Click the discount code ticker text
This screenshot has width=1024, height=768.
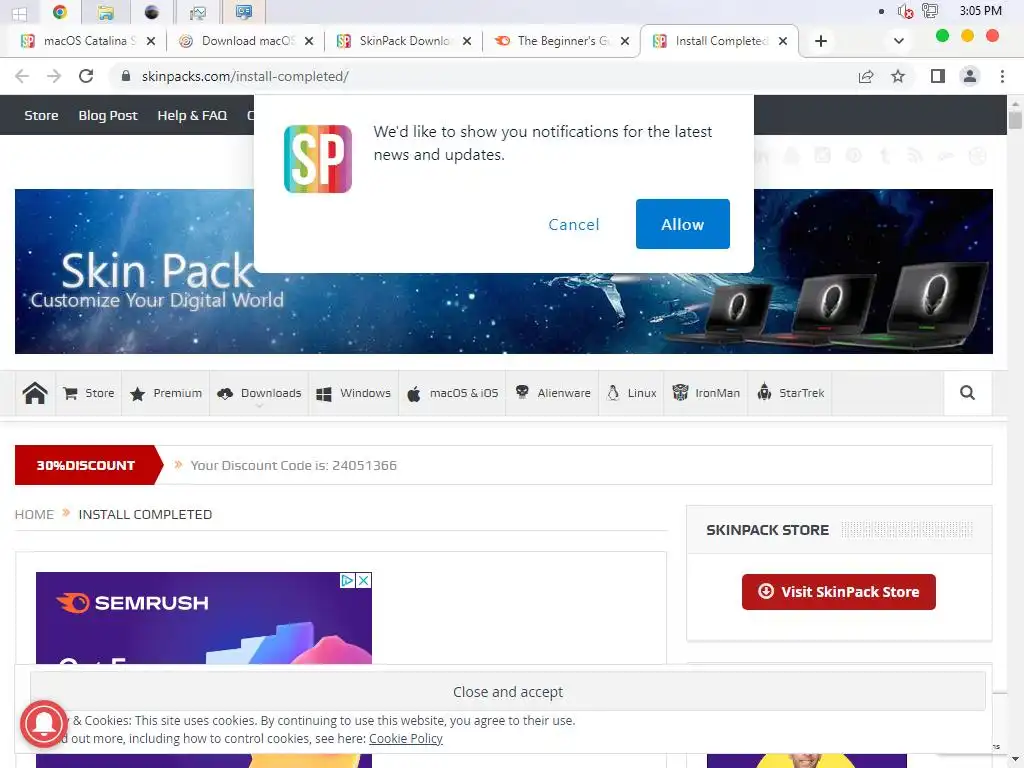(294, 466)
